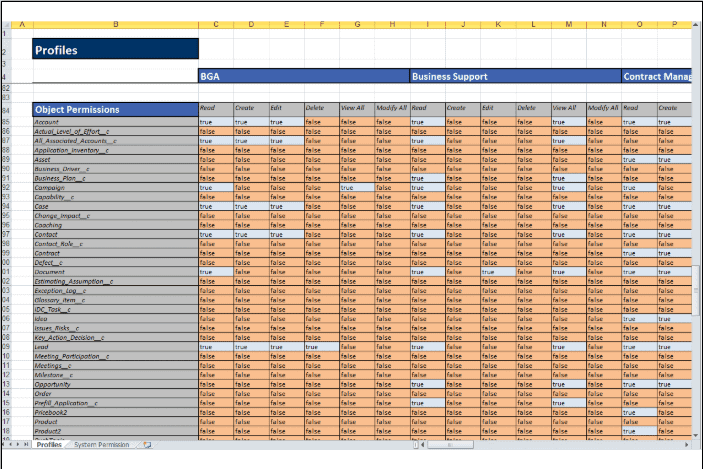Image resolution: width=703 pixels, height=469 pixels.
Task: Open the System Permission sheet tab
Action: pos(101,444)
